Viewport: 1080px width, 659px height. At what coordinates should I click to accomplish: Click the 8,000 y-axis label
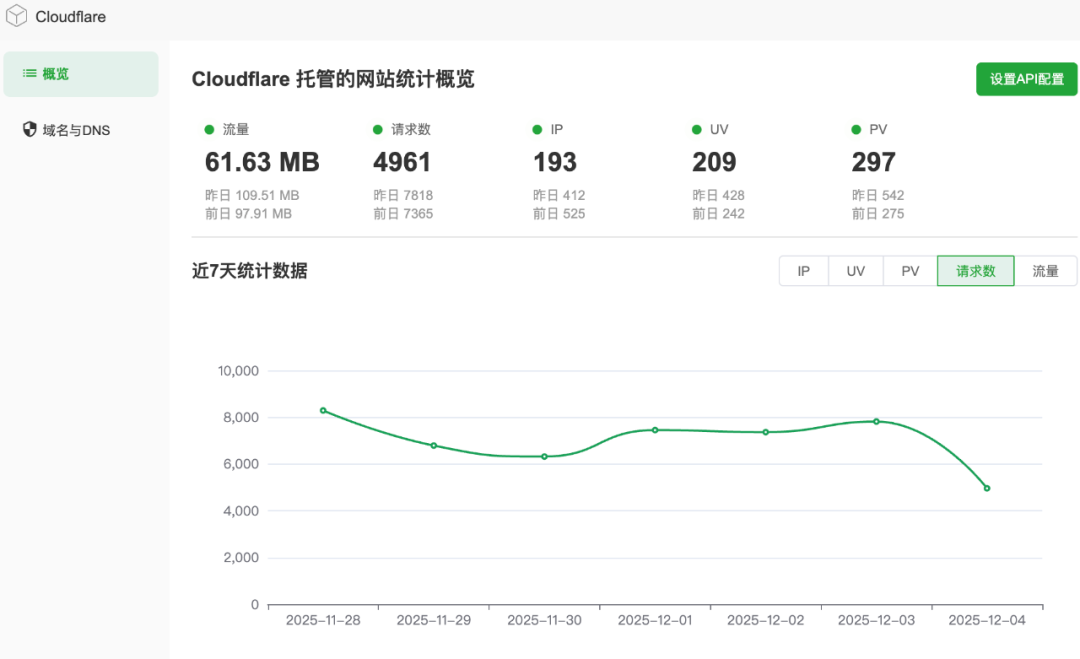241,418
